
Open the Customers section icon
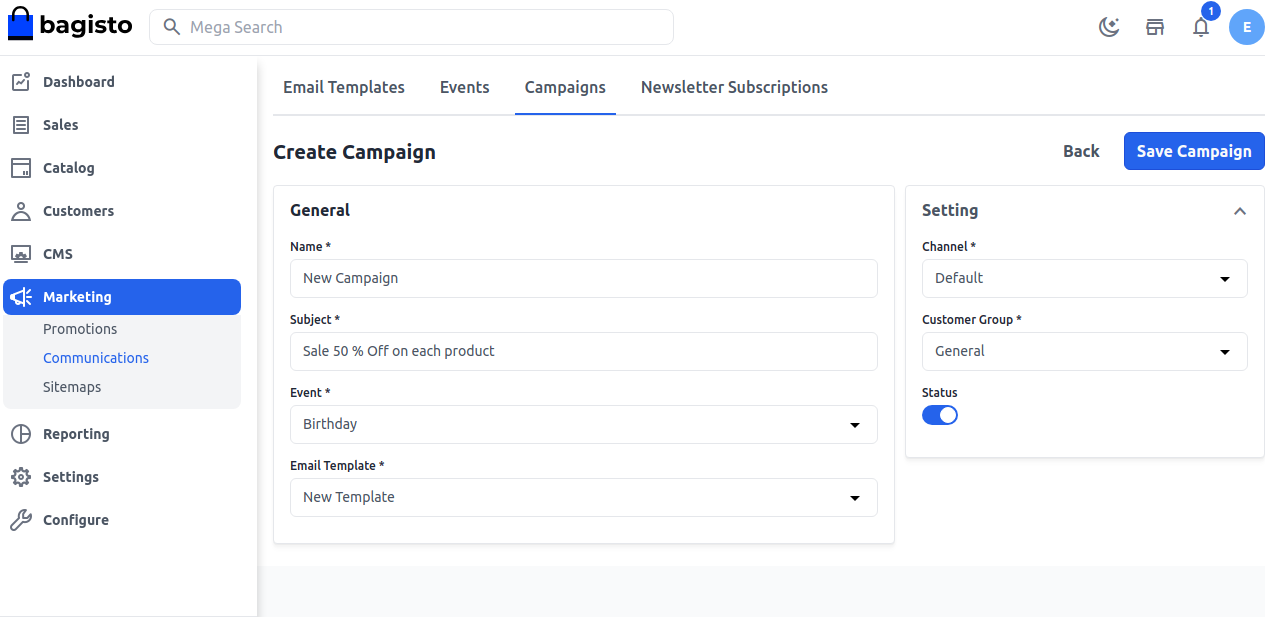pyautogui.click(x=20, y=210)
